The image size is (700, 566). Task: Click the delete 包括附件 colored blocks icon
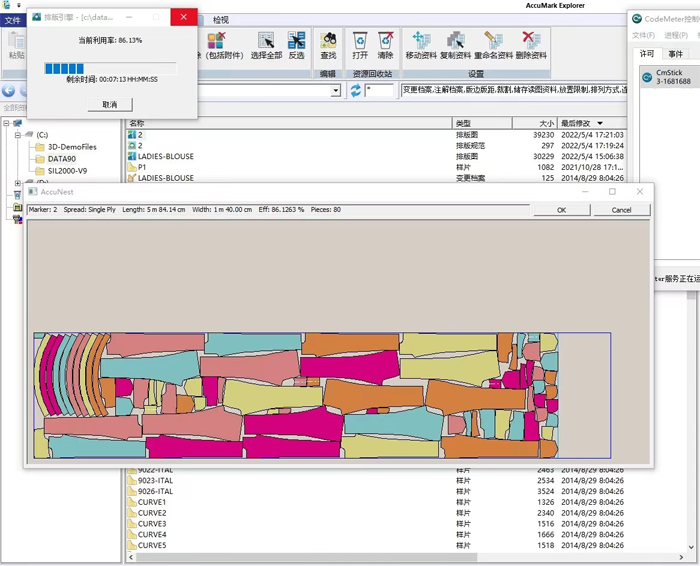pyautogui.click(x=217, y=40)
